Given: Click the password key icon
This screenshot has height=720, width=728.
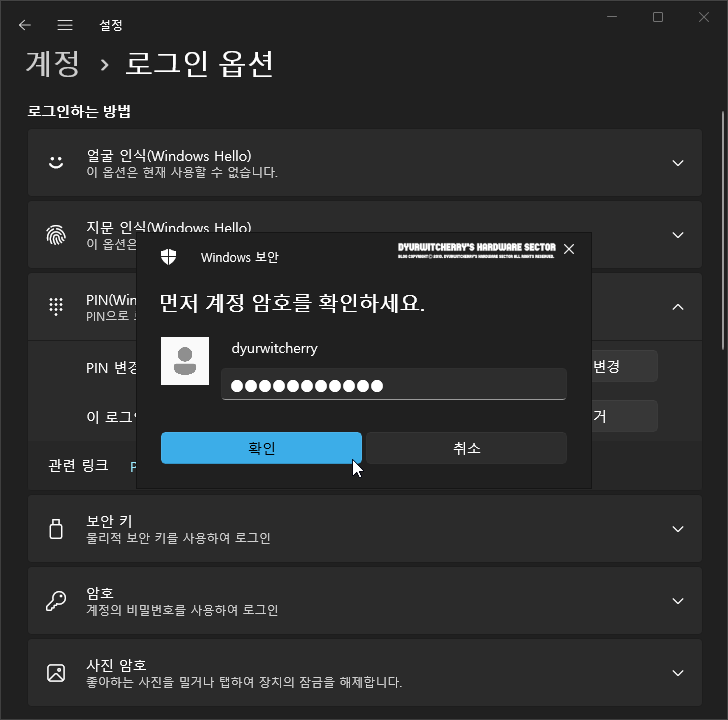Looking at the screenshot, I should 56,601.
